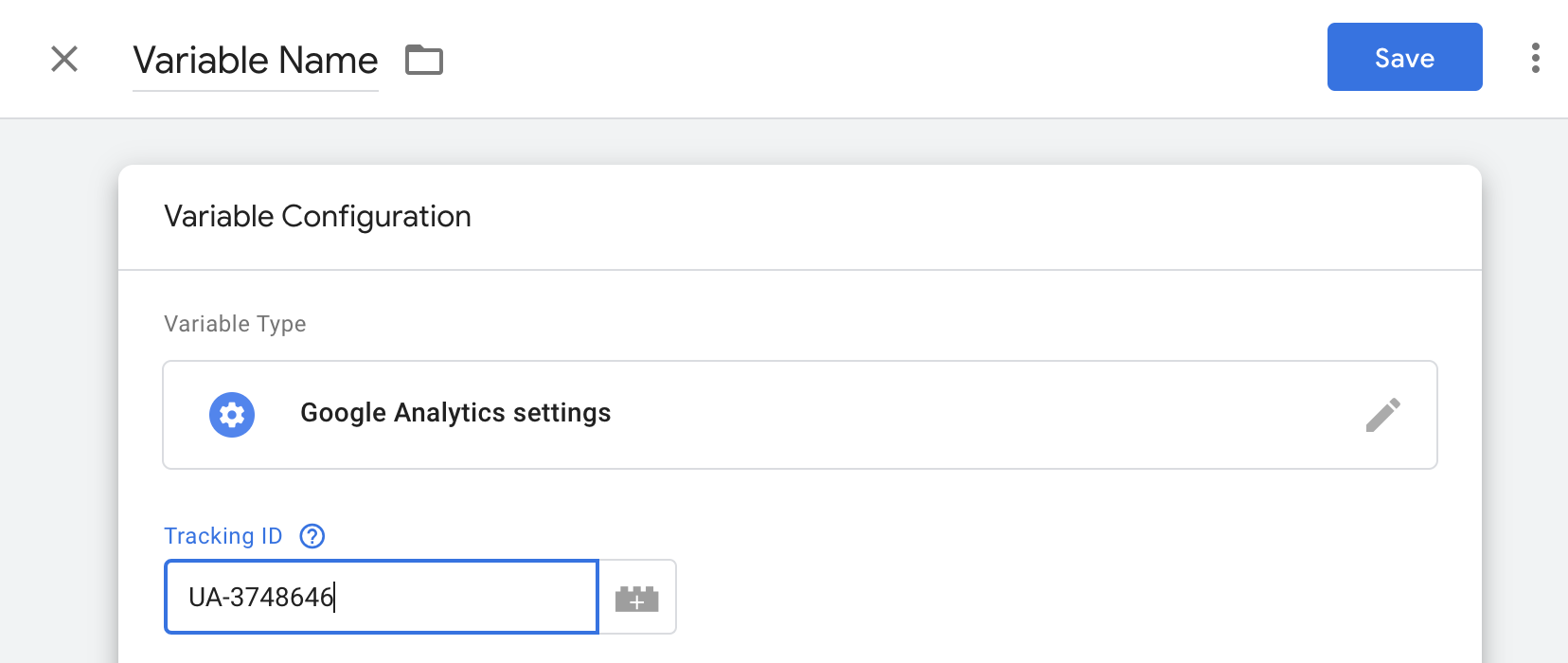The height and width of the screenshot is (663, 1568).
Task: Close the variable editor with the X icon
Action: [64, 59]
